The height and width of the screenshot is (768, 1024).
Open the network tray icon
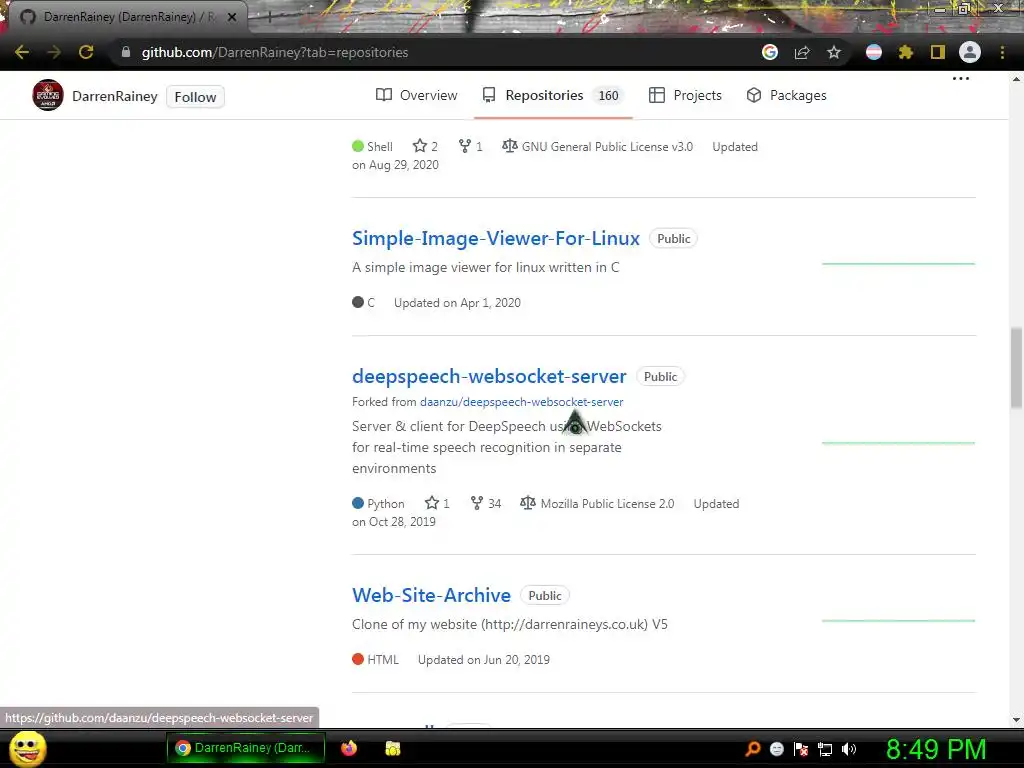[x=825, y=750]
